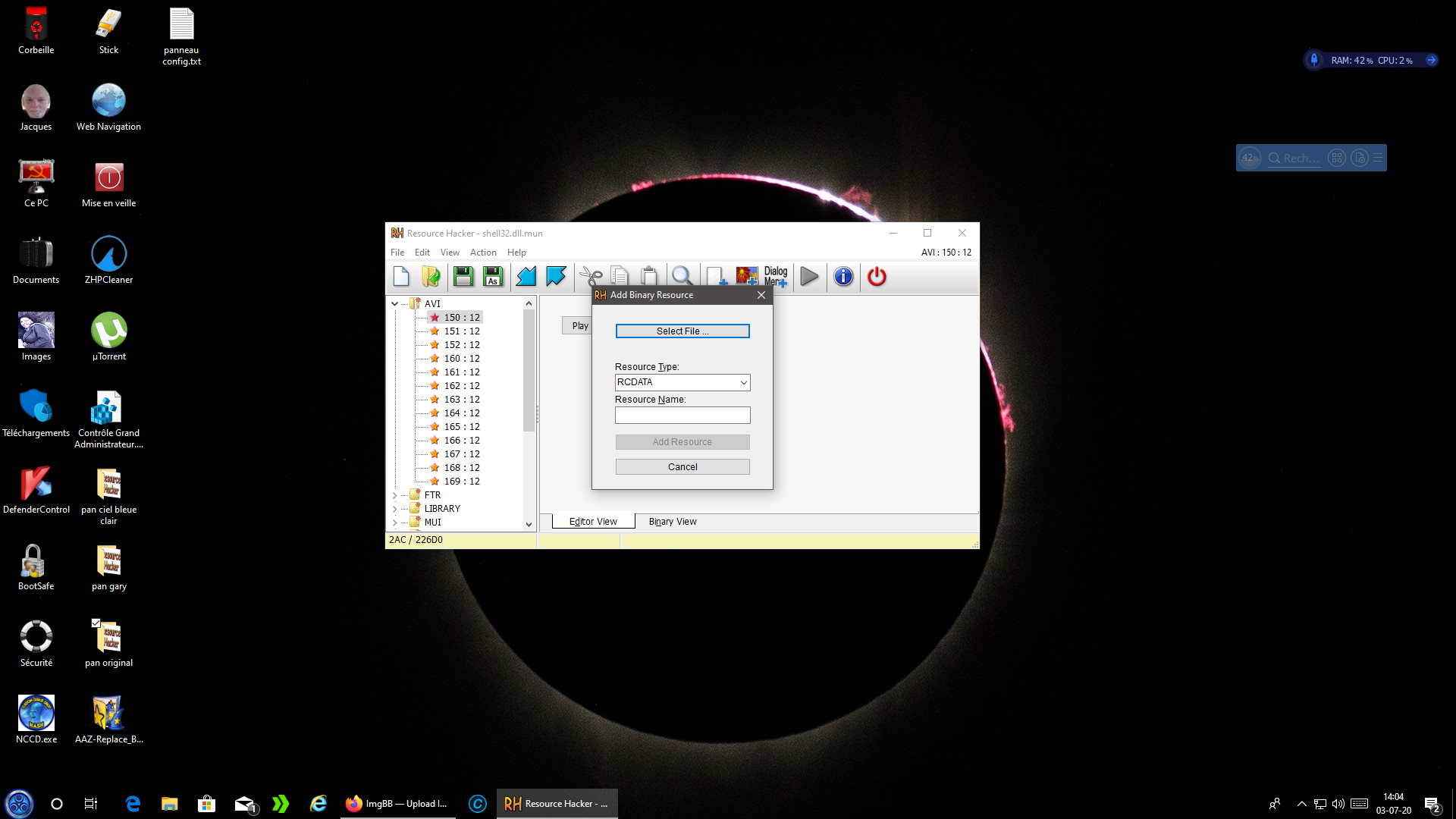Click the blue Info icon

[843, 277]
